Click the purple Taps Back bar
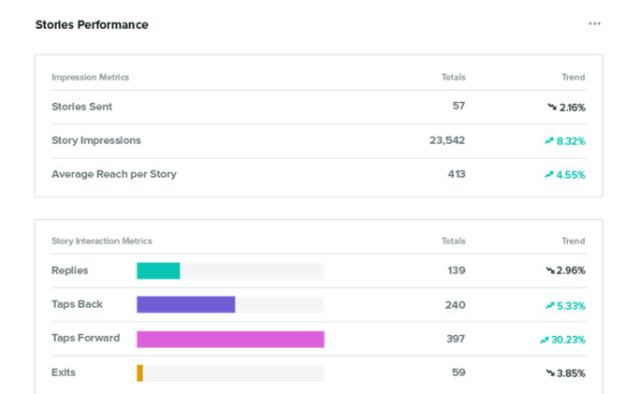640x394 pixels. pyautogui.click(x=186, y=305)
